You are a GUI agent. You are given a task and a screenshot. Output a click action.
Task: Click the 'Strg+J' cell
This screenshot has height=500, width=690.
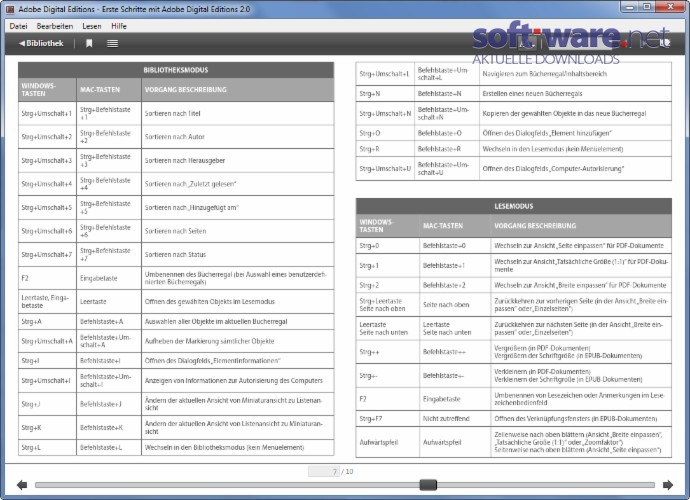(x=47, y=404)
